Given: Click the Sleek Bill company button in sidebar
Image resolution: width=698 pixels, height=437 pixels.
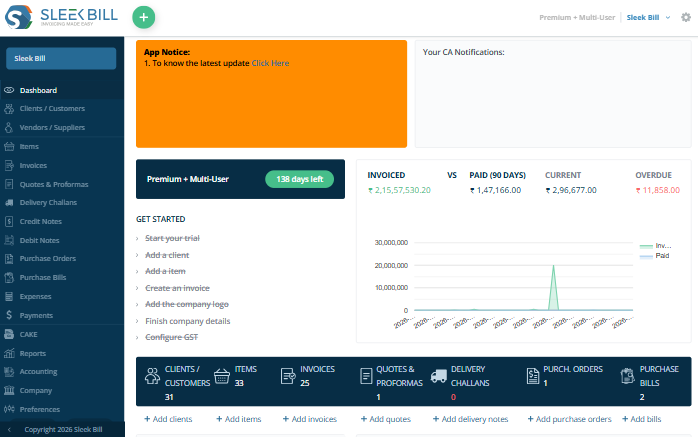Looking at the screenshot, I should point(61,58).
